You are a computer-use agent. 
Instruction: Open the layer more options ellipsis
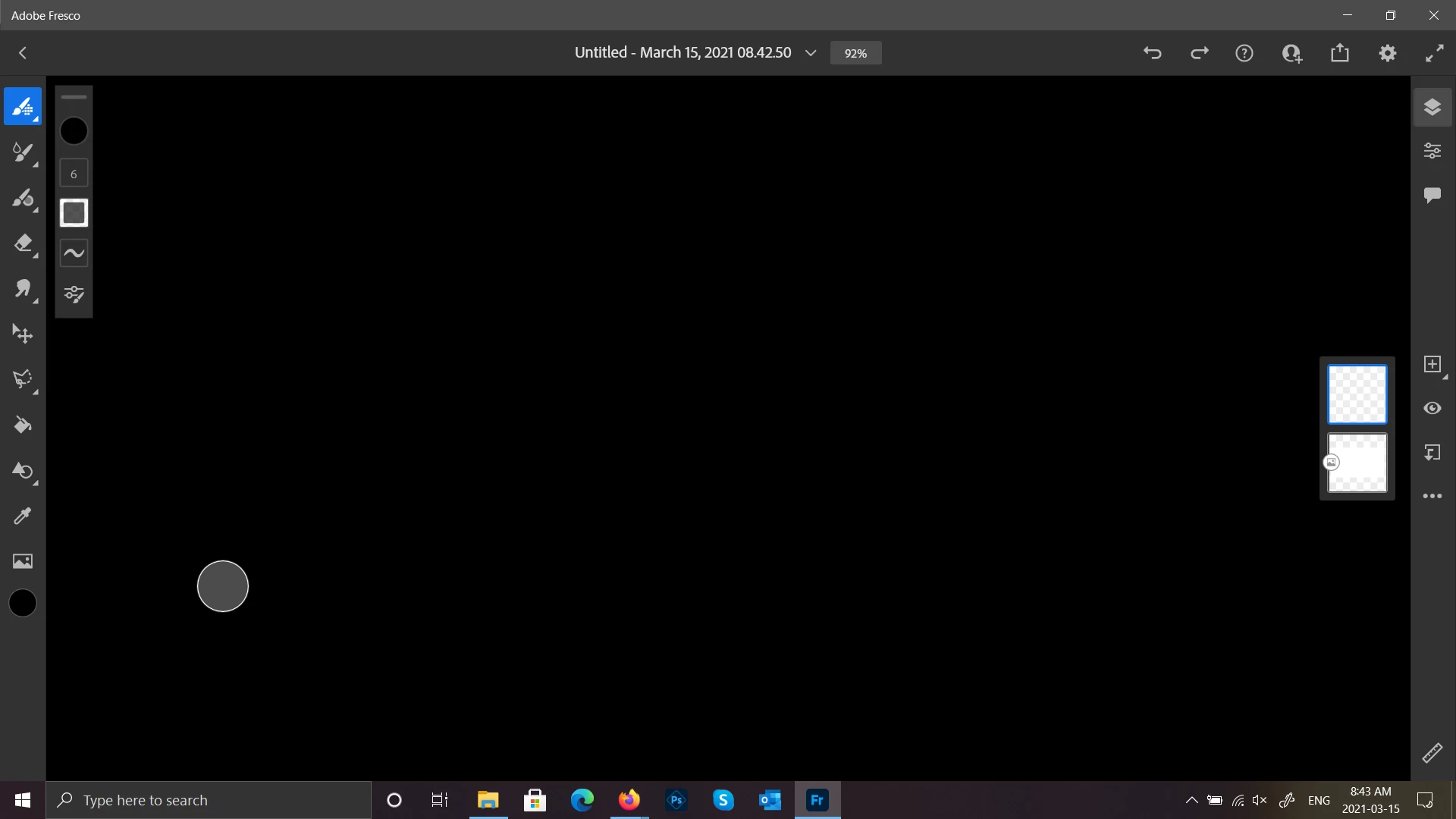[x=1432, y=496]
